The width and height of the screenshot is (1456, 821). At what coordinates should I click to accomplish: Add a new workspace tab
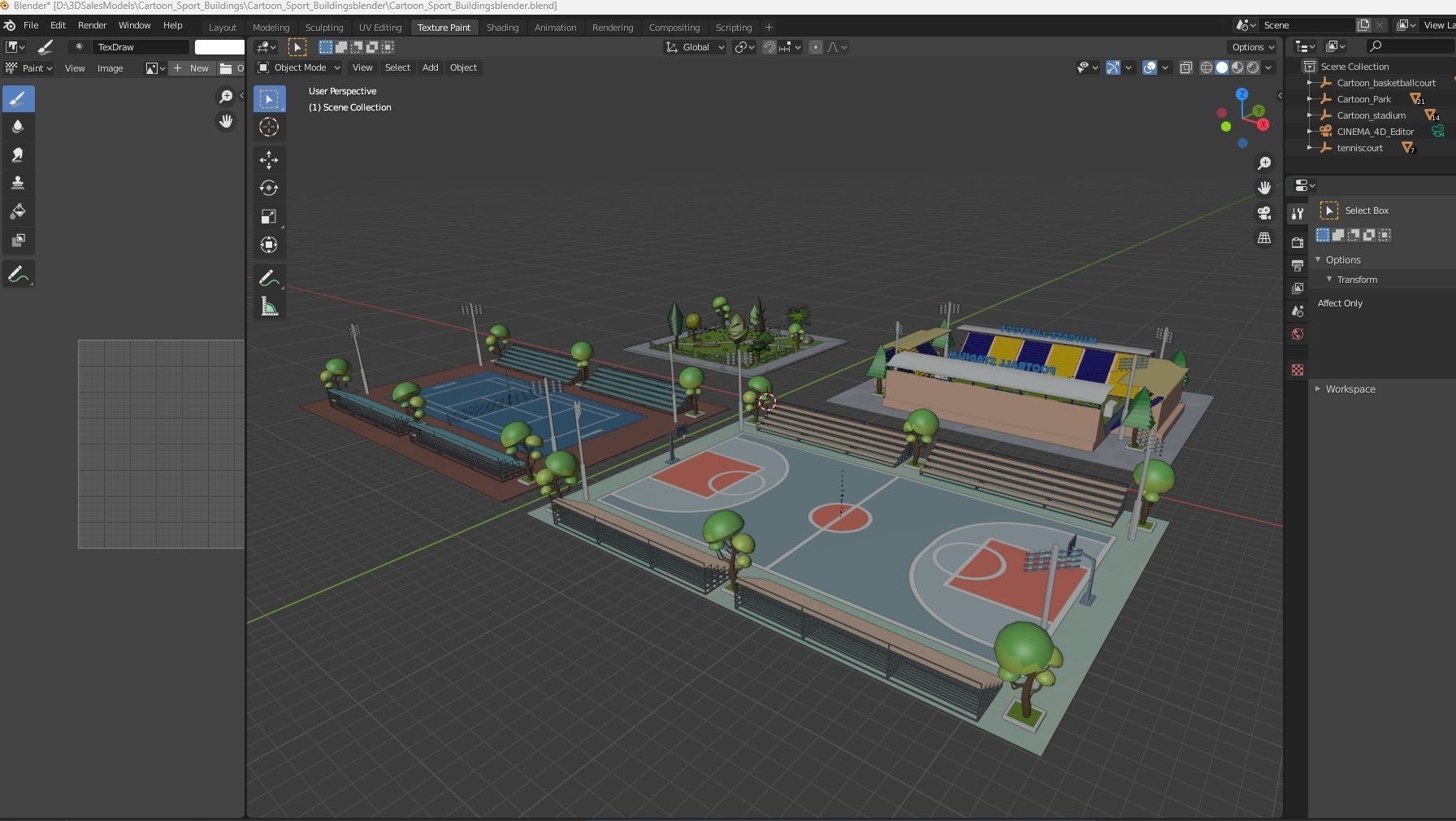769,28
